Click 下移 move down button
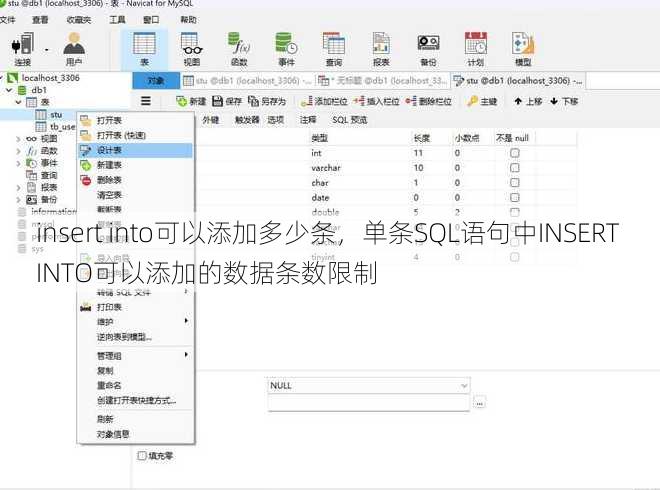Viewport: 660px width, 490px height. coord(564,101)
